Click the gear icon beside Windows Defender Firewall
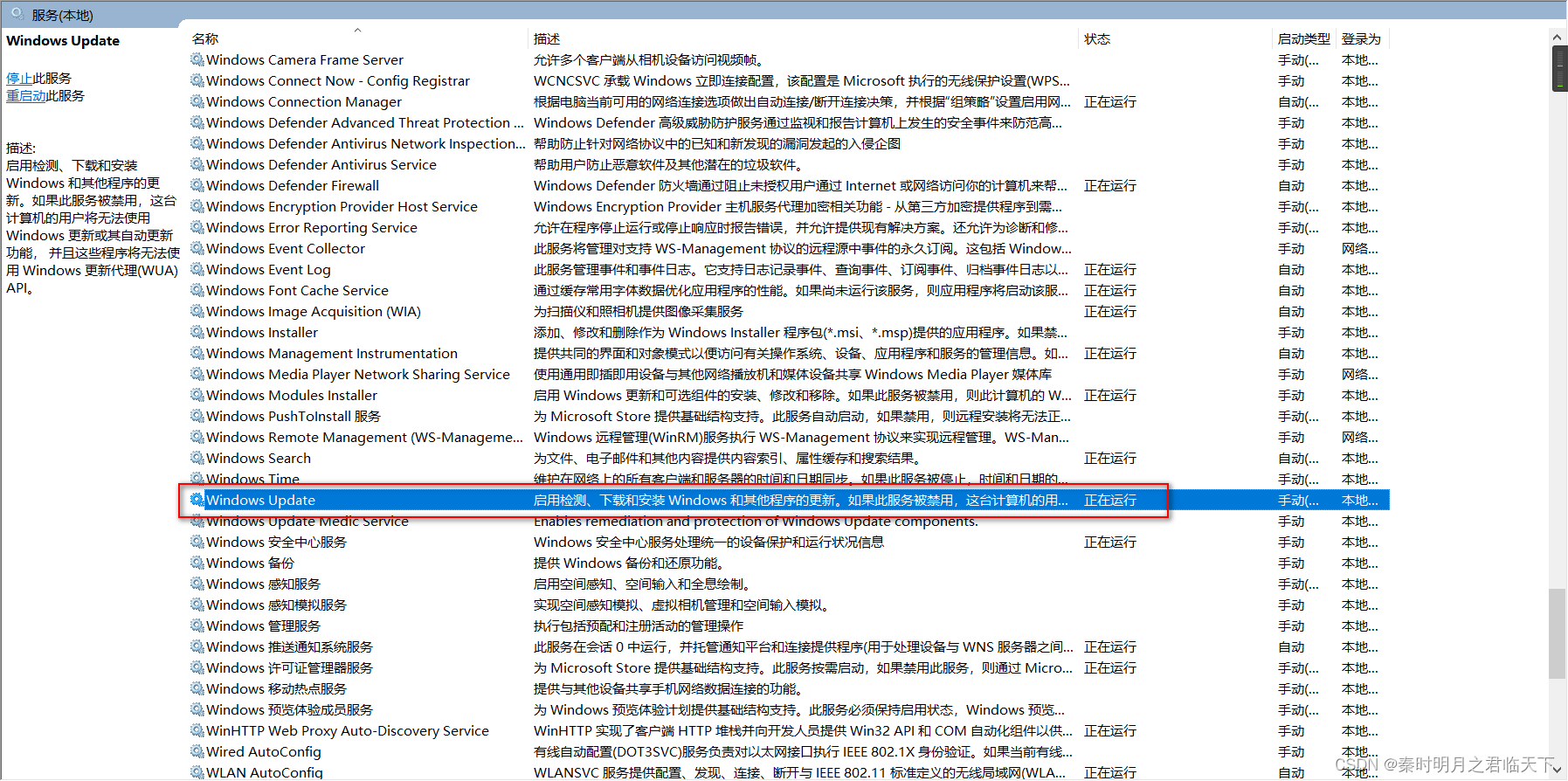The width and height of the screenshot is (1568, 781). 197,186
